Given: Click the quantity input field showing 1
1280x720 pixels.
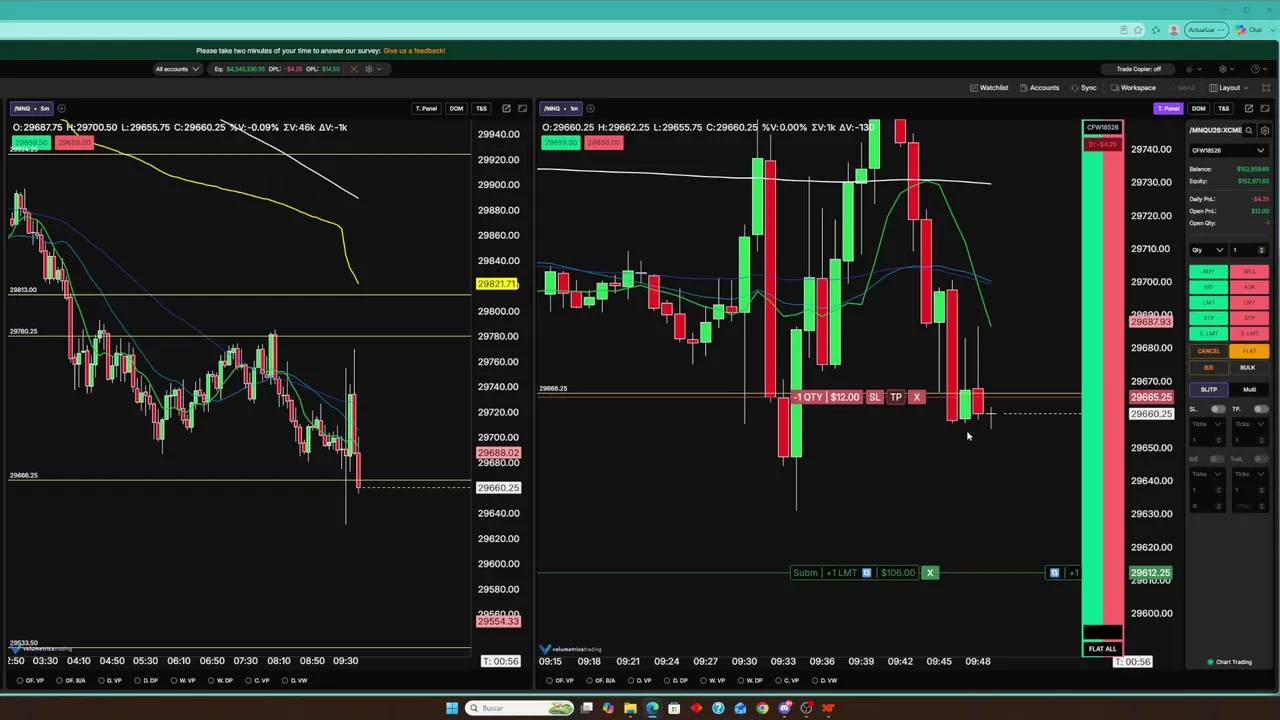Looking at the screenshot, I should coord(1249,250).
